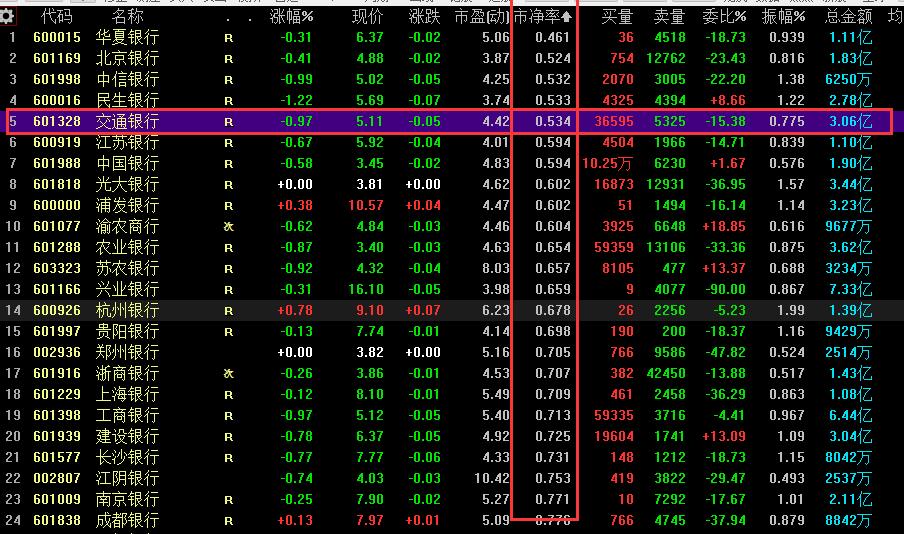Click buy volume 10.25万 of 中国银行
This screenshot has width=904, height=534.
(607, 164)
